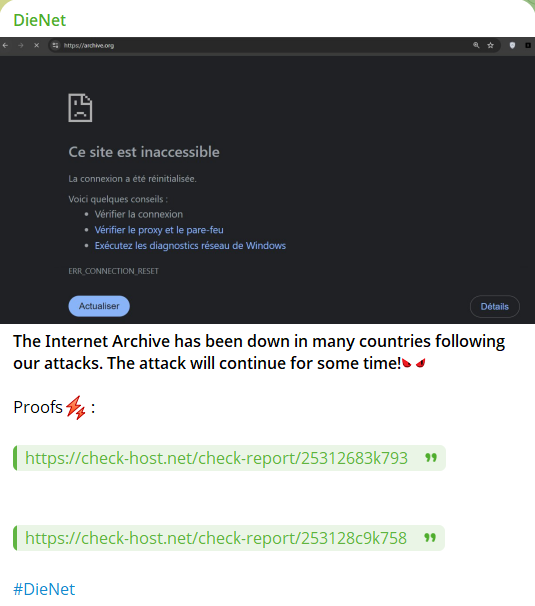Click the zoom magnifier icon in address bar
The height and width of the screenshot is (606, 535).
(476, 45)
